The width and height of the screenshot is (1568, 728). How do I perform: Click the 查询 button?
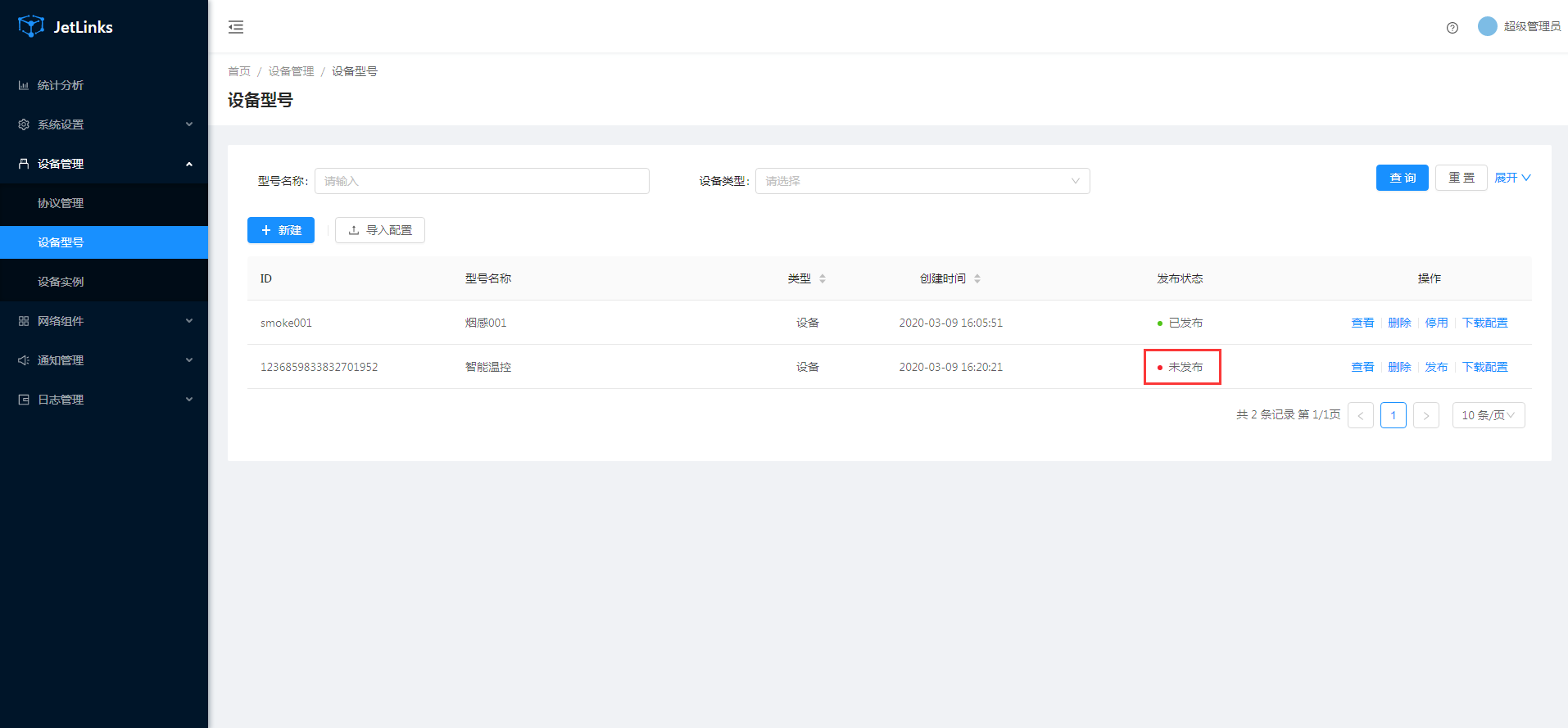point(1402,178)
